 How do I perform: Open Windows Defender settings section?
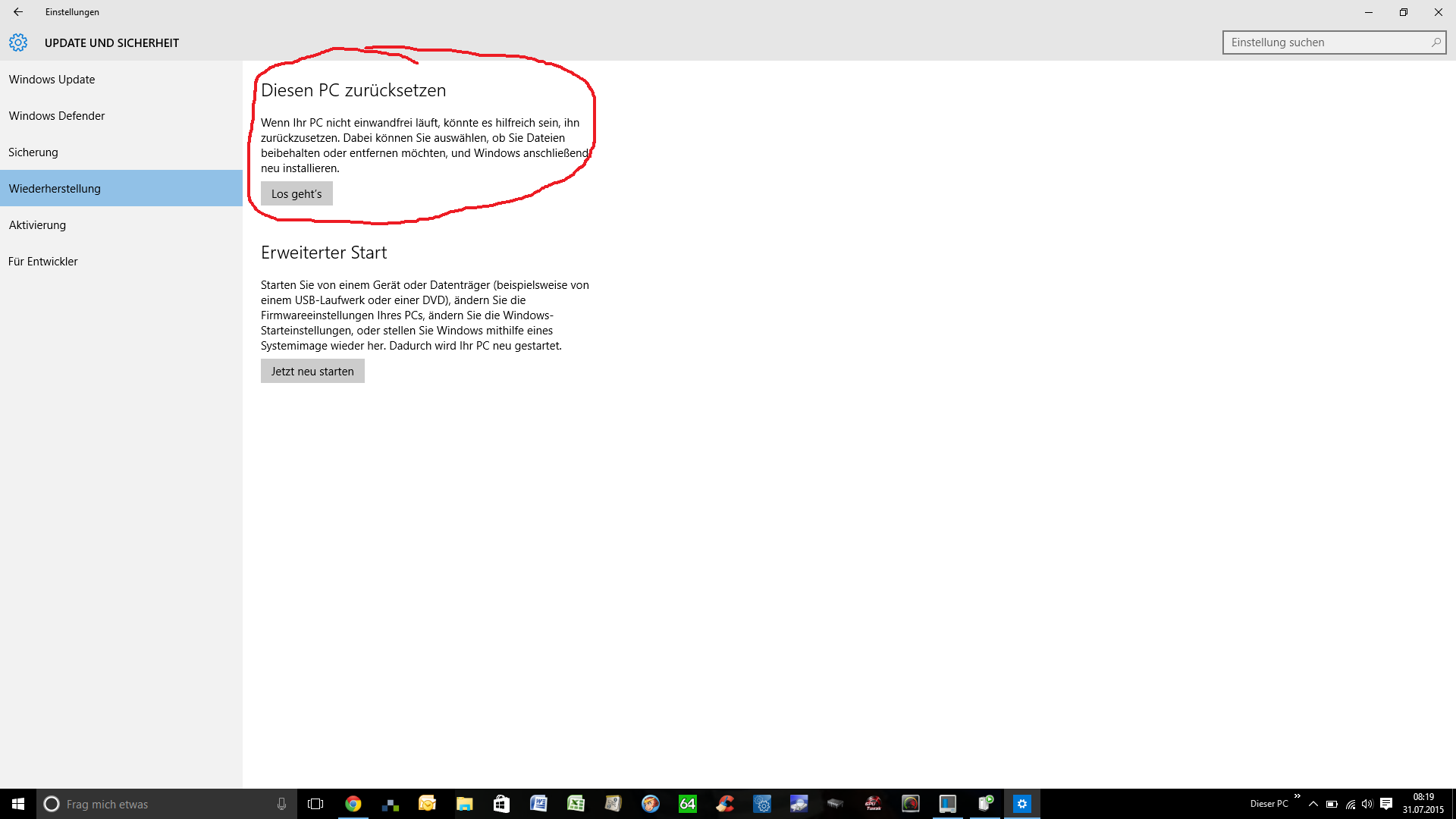57,115
